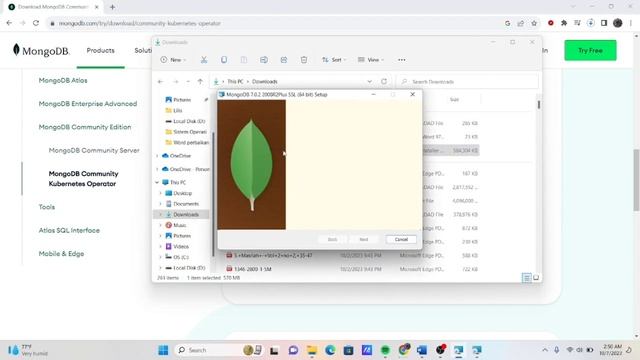Go back in the browser
Screen dimensions: 640x360
(x=9, y=23)
